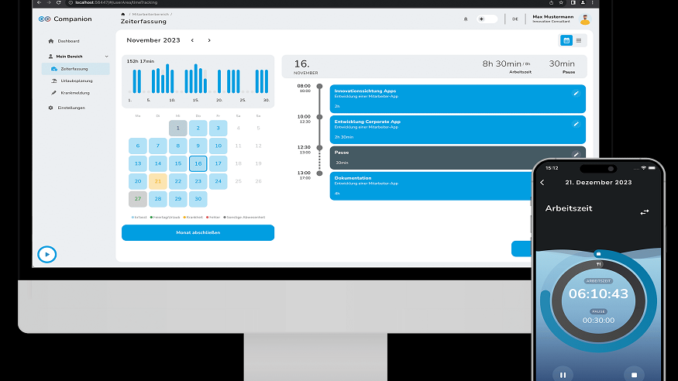The height and width of the screenshot is (381, 678).
Task: Select November 9 in calendar
Action: point(198,146)
